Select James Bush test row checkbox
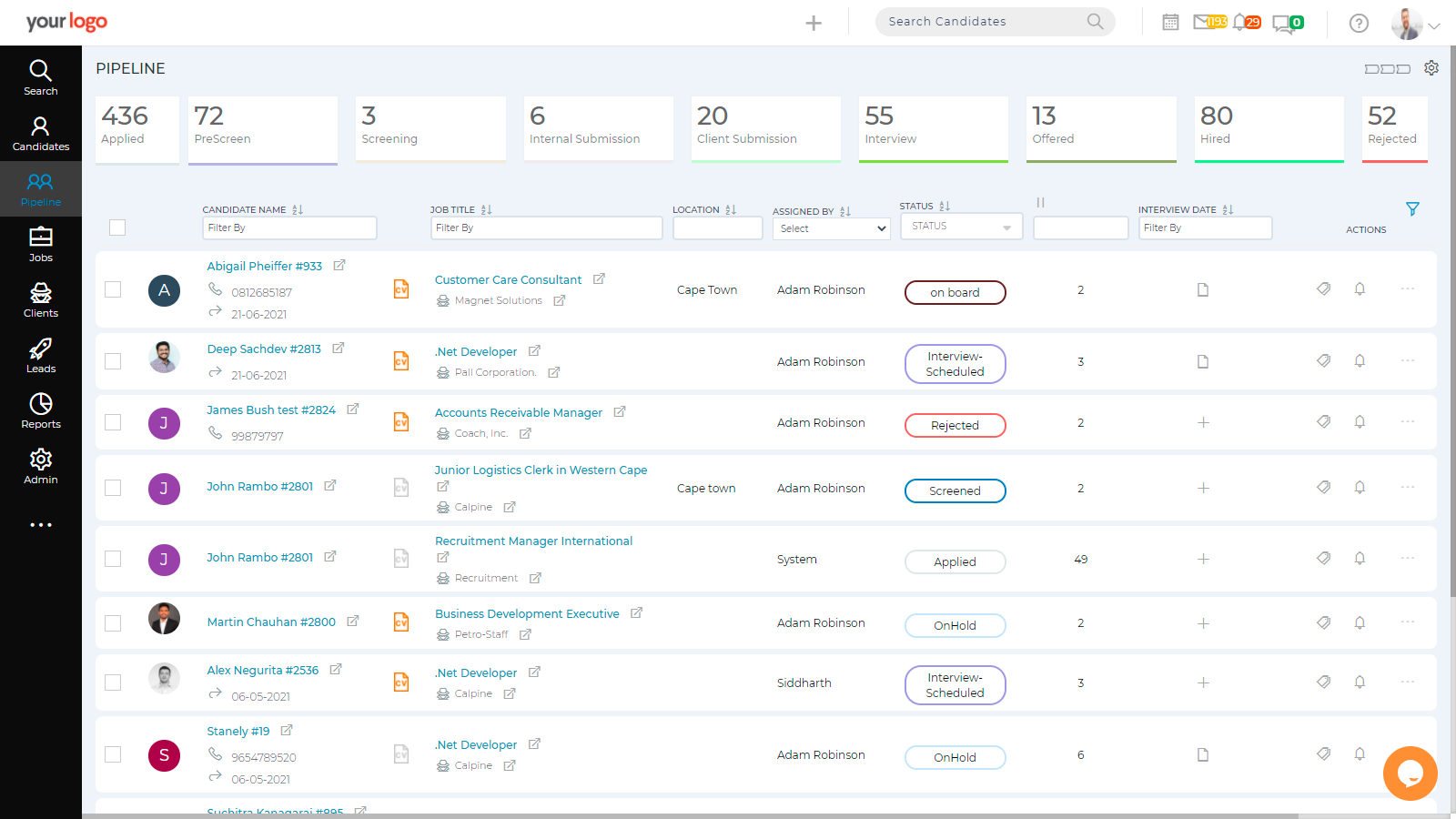The height and width of the screenshot is (819, 1456). [x=113, y=422]
